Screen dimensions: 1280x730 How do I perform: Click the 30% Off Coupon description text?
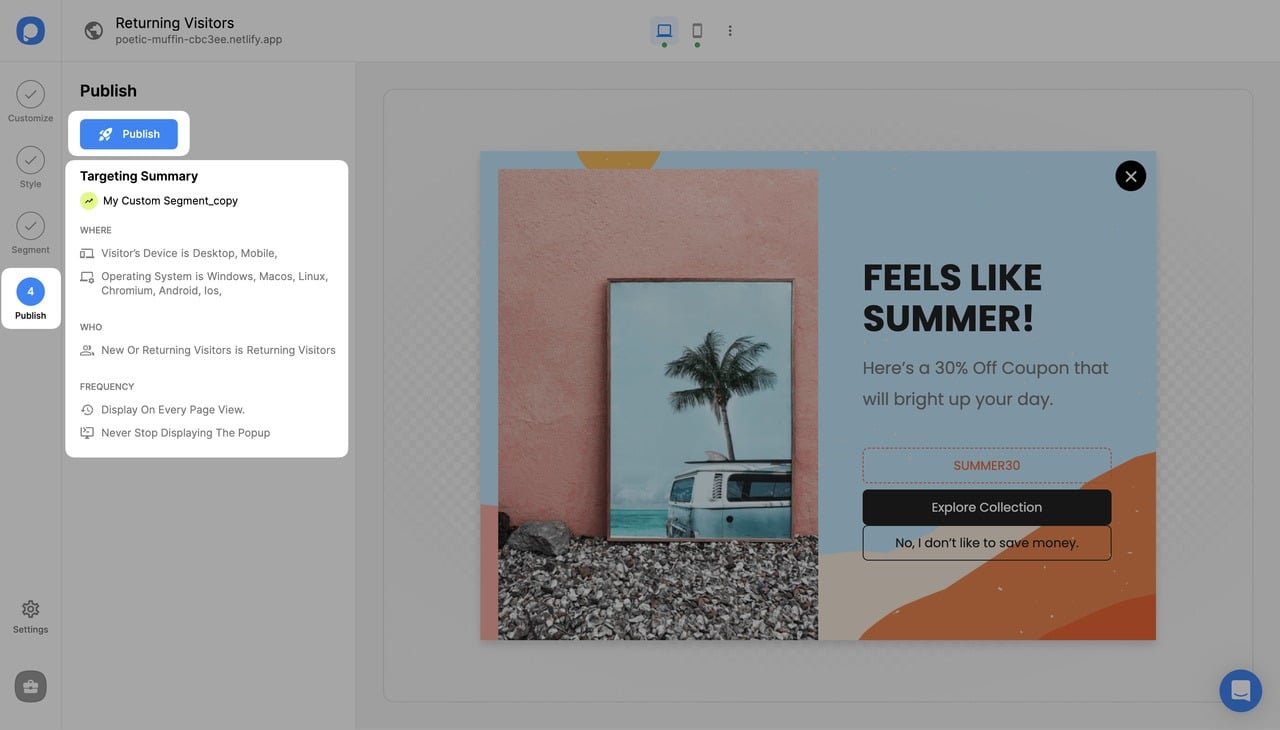click(x=986, y=383)
